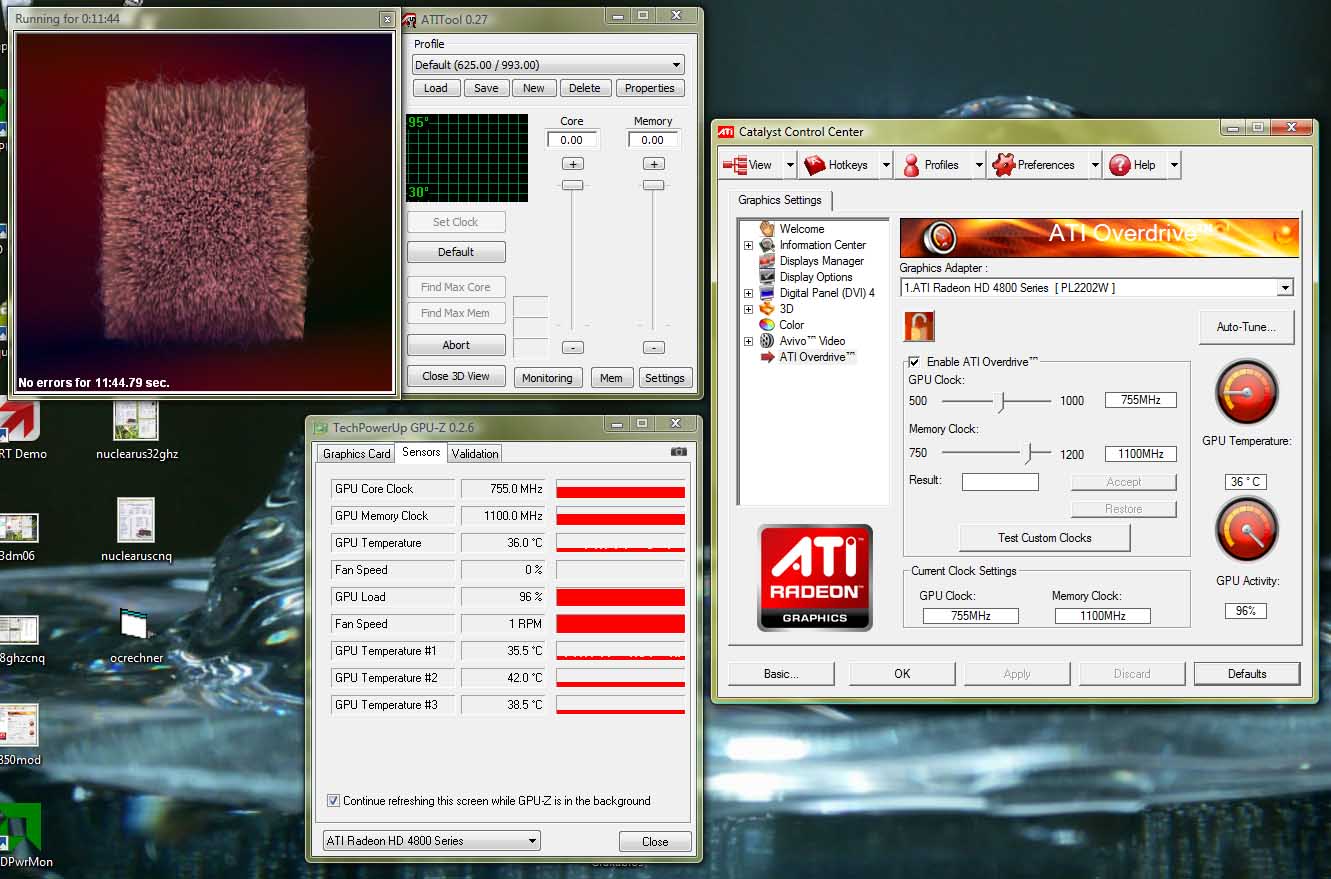This screenshot has height=879, width=1331.
Task: Select the Graphics Settings tab
Action: (x=780, y=200)
